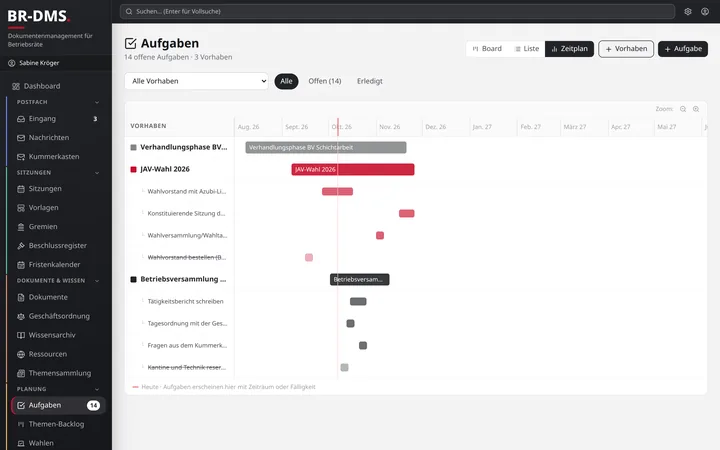Click the Kummerkasten icon

pyautogui.click(x=21, y=157)
